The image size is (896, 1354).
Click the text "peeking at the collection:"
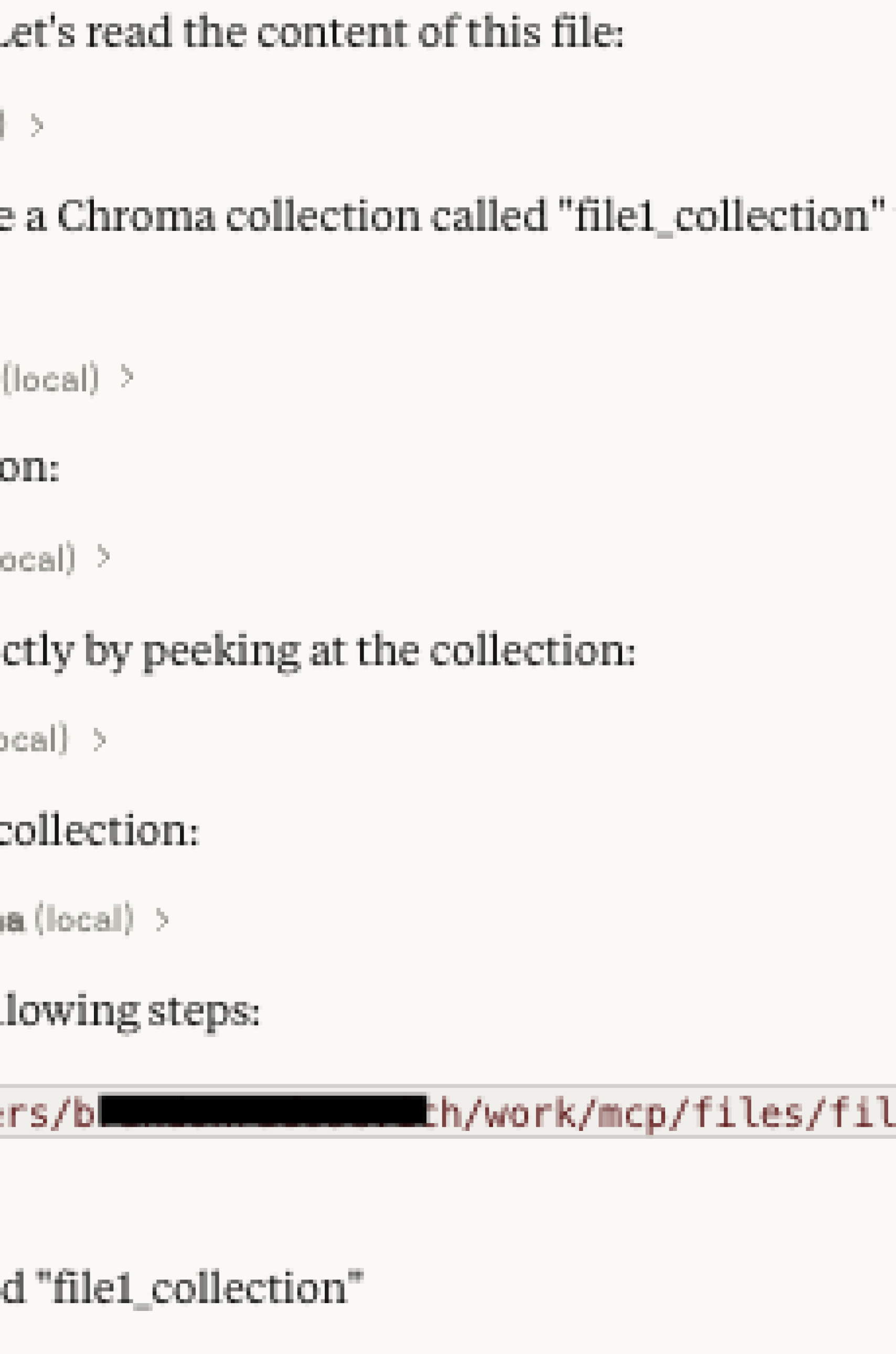pyautogui.click(x=389, y=652)
